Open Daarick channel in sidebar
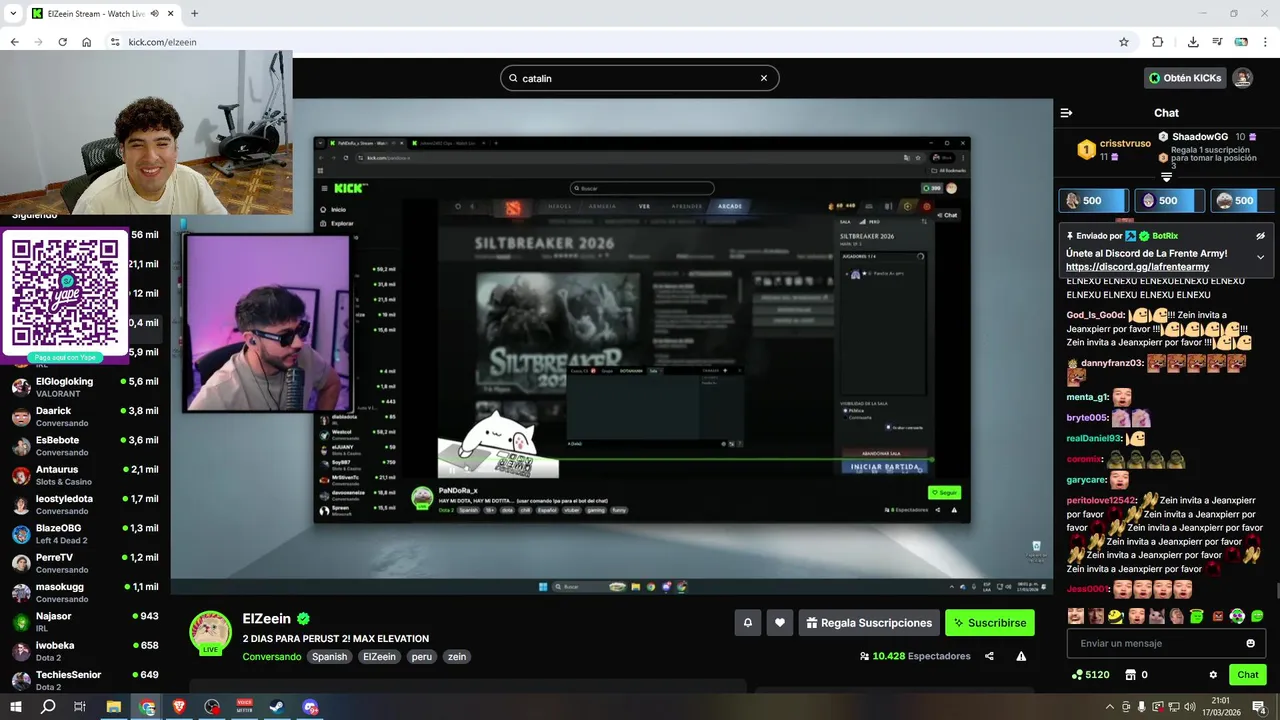1280x720 pixels. click(85, 416)
